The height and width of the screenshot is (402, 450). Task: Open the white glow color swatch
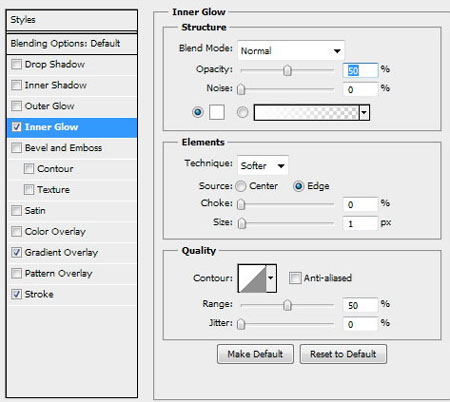pos(217,112)
